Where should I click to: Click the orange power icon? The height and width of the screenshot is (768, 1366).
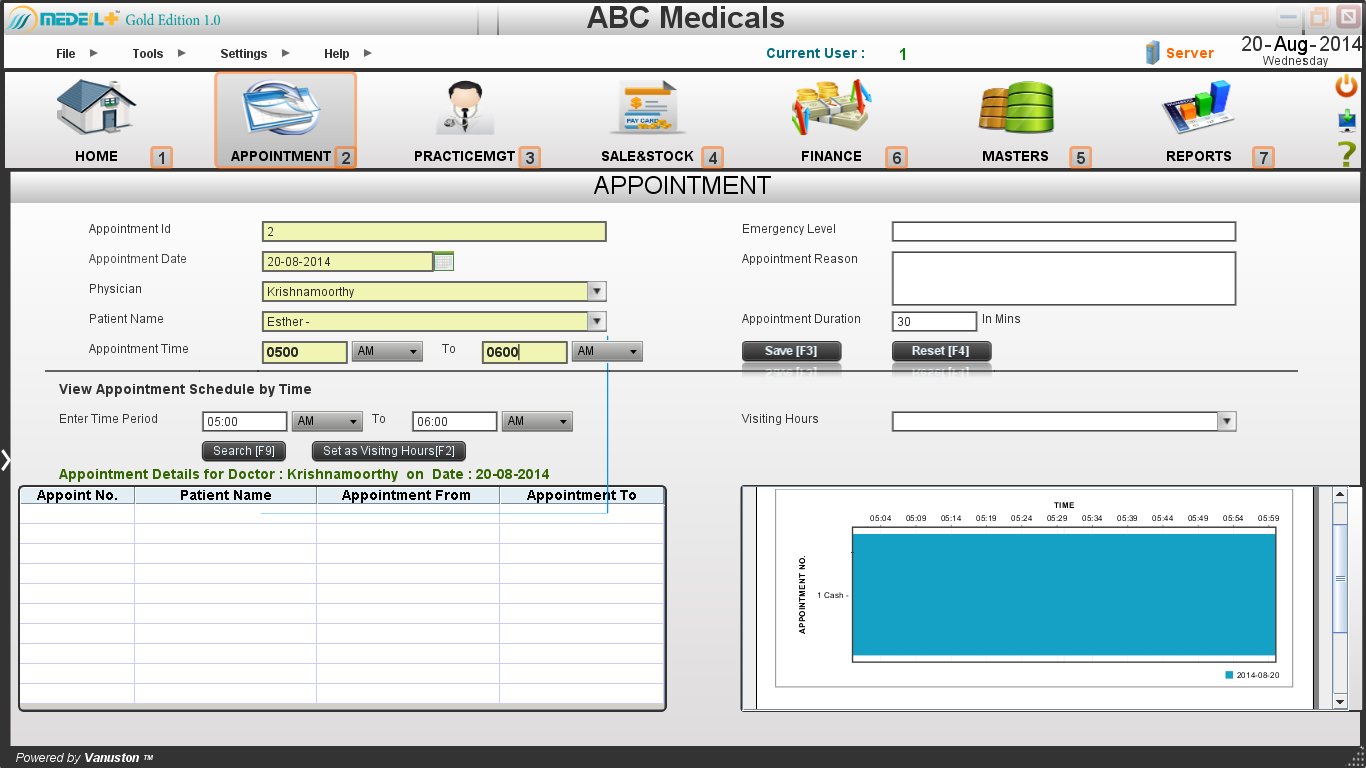coord(1347,86)
